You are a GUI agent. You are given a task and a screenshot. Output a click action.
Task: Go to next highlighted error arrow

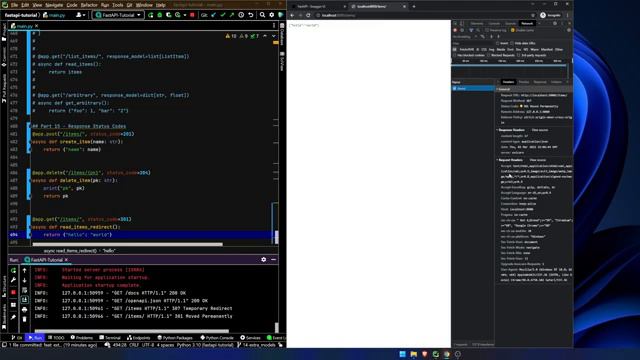coord(273,36)
